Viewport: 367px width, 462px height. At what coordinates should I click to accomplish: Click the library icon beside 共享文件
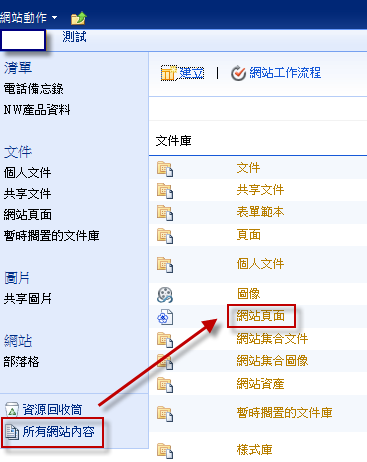coord(165,191)
